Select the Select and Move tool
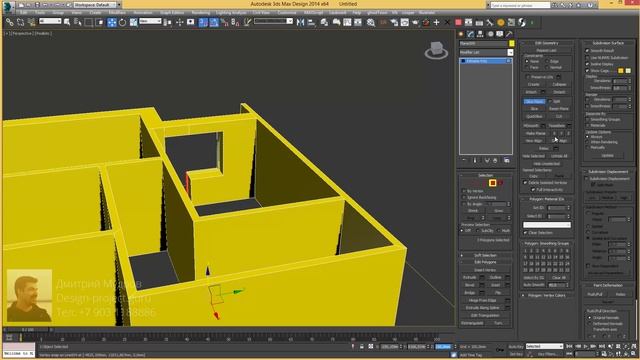The image size is (640, 360). coord(111,22)
